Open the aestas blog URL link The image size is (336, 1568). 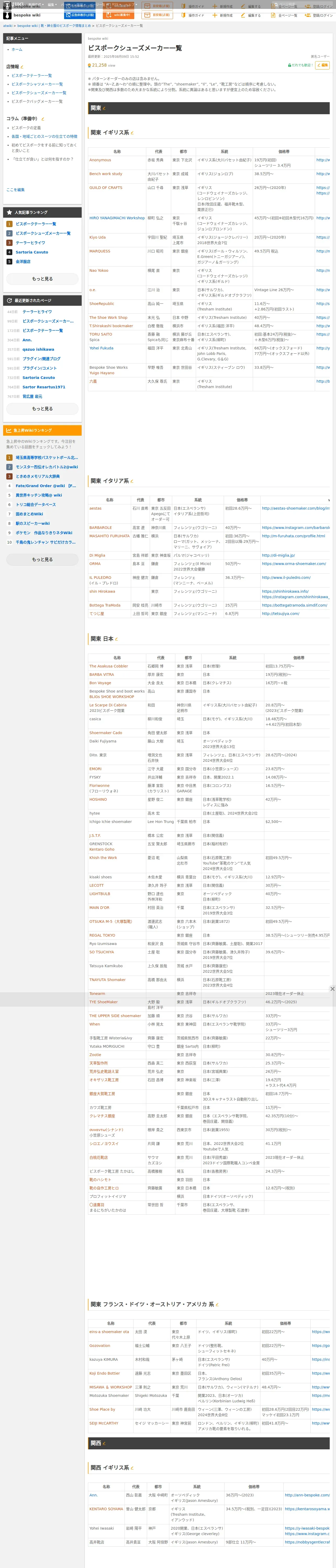click(296, 508)
